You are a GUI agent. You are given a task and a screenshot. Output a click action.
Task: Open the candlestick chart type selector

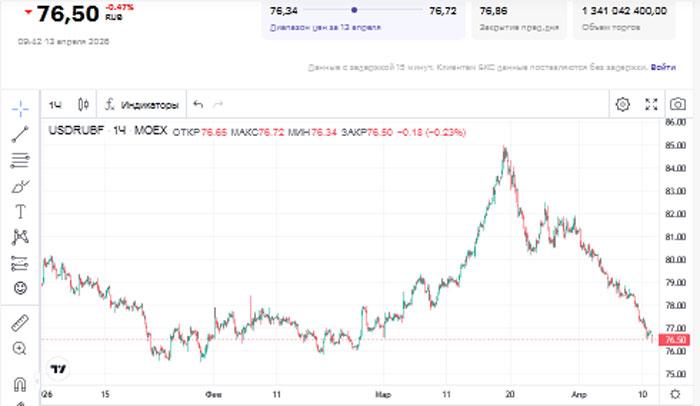pyautogui.click(x=83, y=104)
